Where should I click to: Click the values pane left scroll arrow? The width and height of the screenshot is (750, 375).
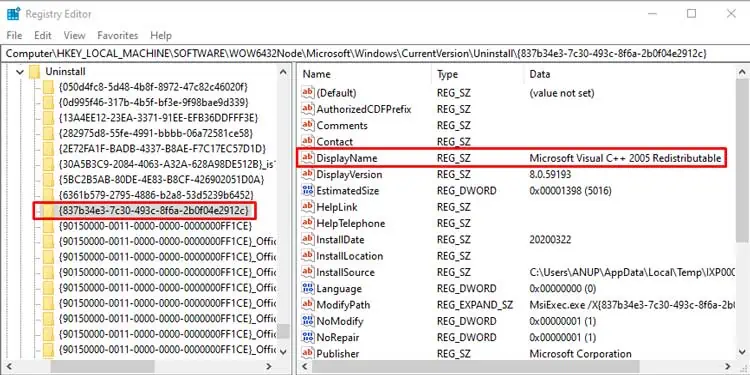point(304,366)
